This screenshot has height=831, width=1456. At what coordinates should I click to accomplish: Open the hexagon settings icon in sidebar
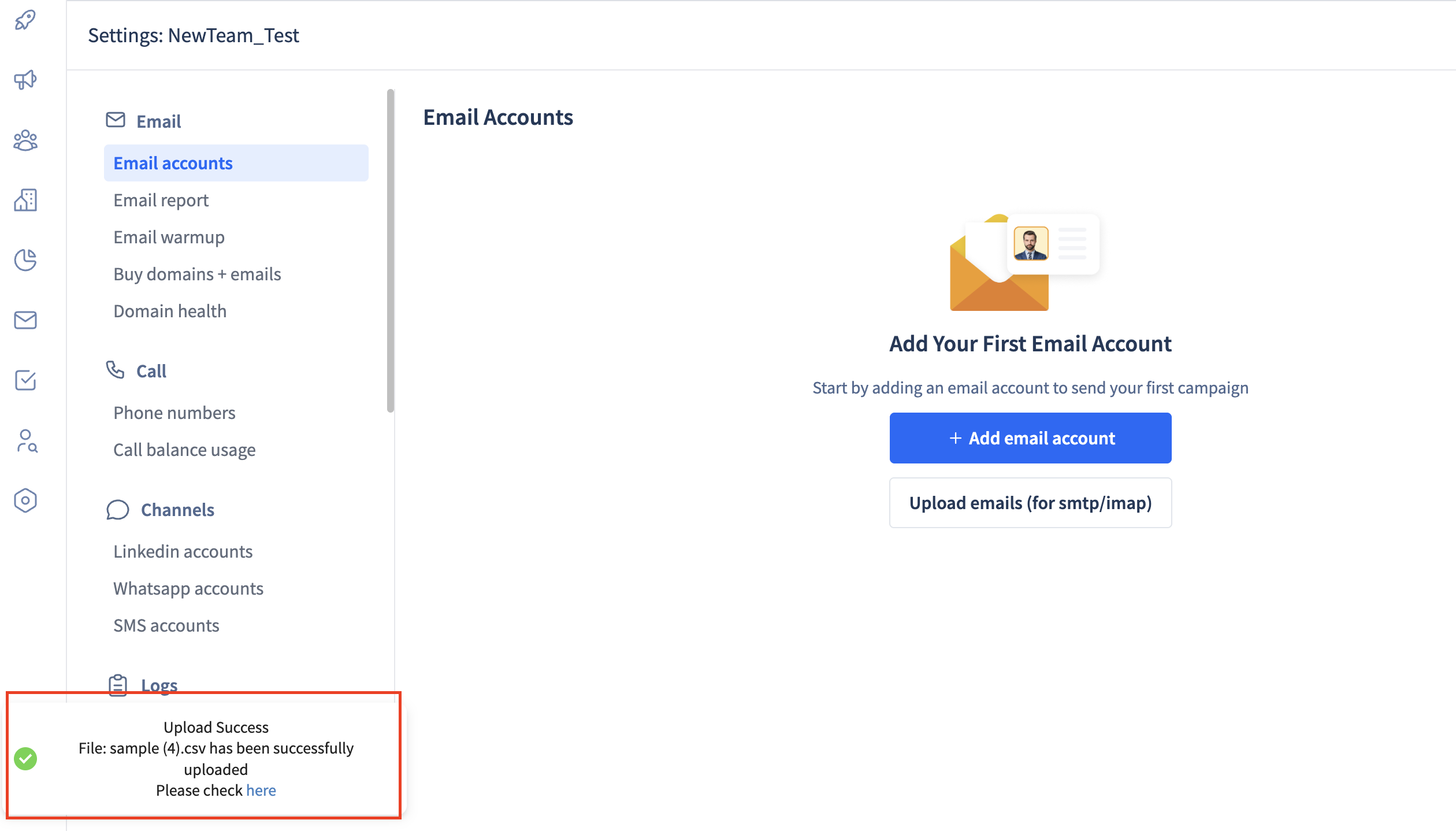point(25,500)
